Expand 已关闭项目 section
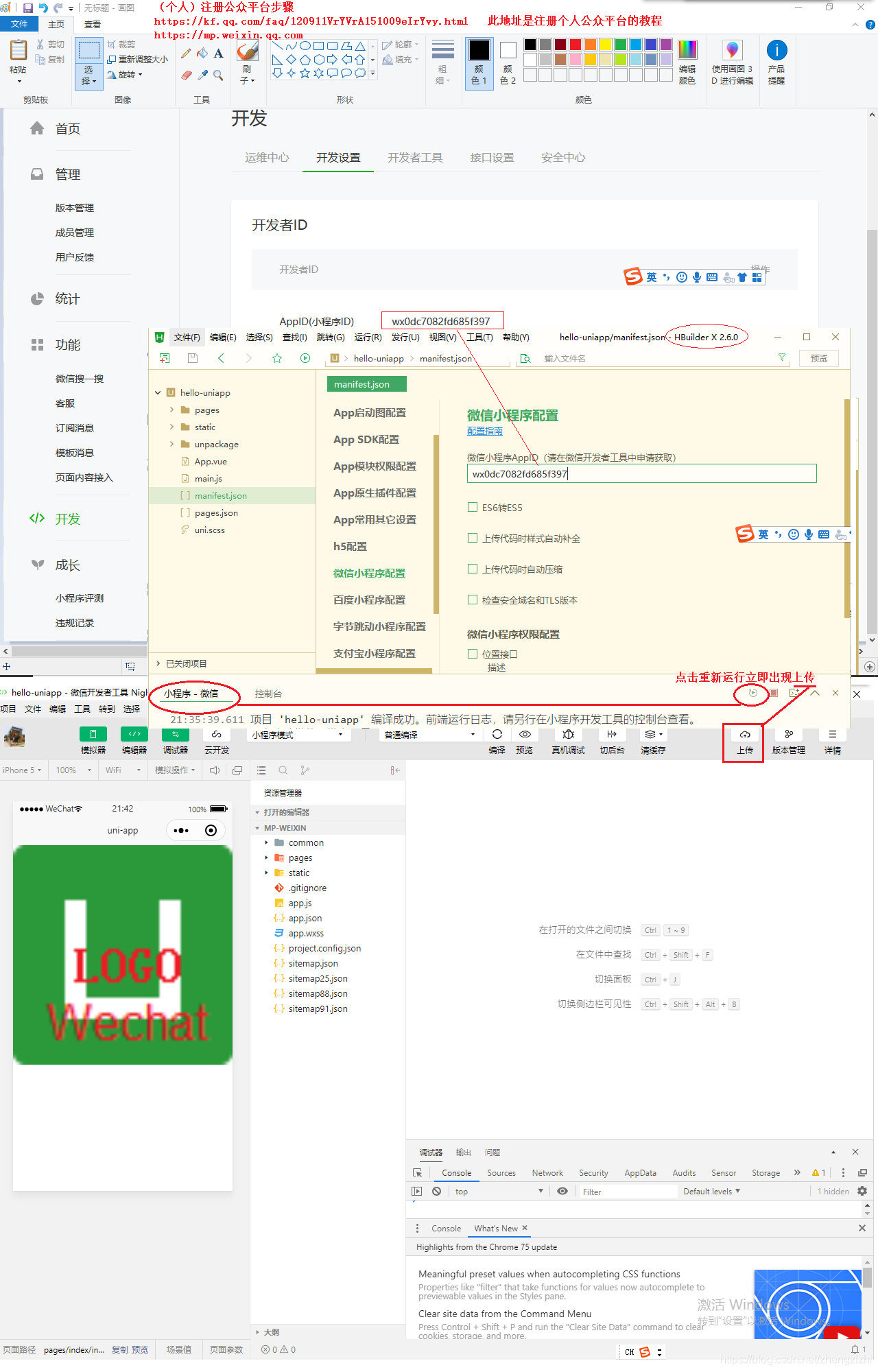Screen dimensions: 878x1372 coord(158,663)
